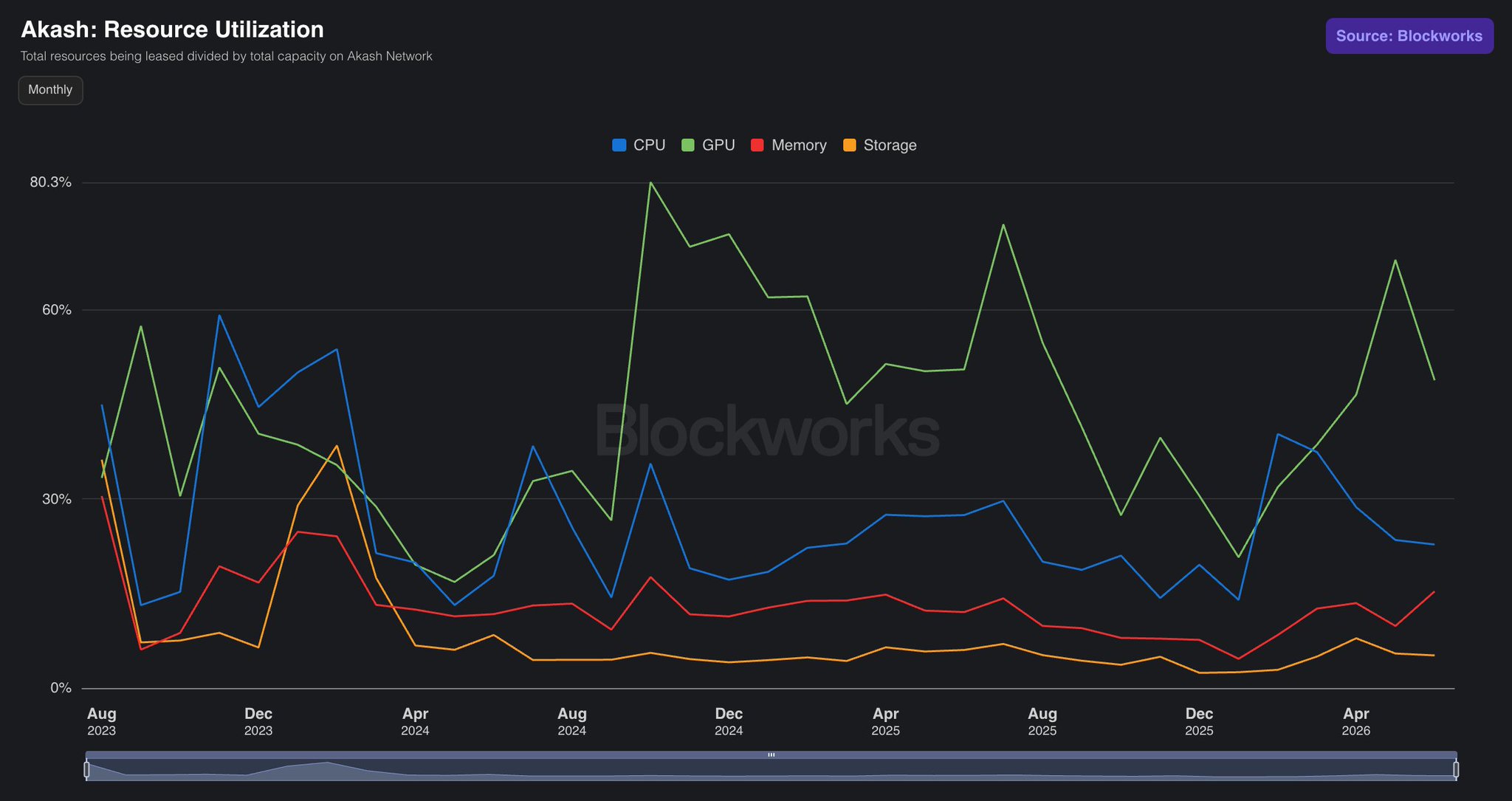Image resolution: width=1512 pixels, height=801 pixels.
Task: Toggle the CPU series legend label
Action: coord(650,145)
